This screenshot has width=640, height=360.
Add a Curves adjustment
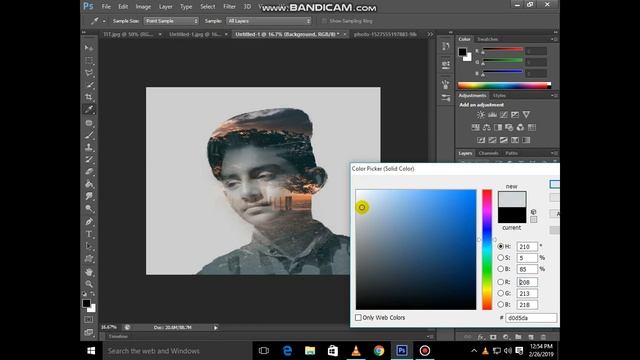click(x=504, y=115)
